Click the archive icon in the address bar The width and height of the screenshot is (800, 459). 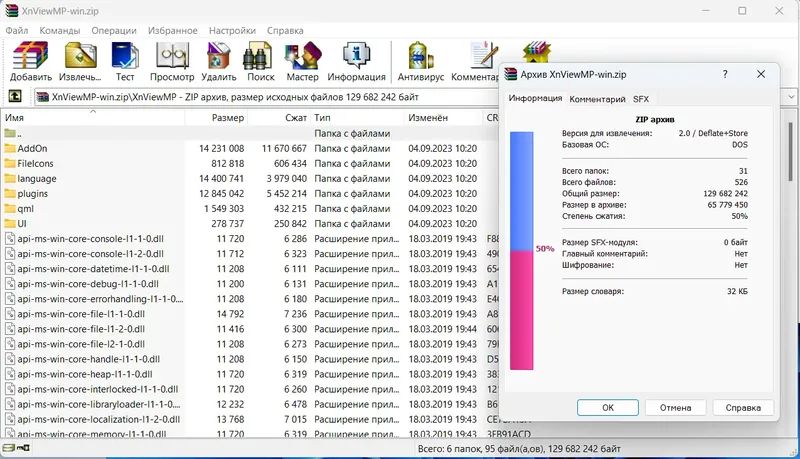(x=43, y=96)
